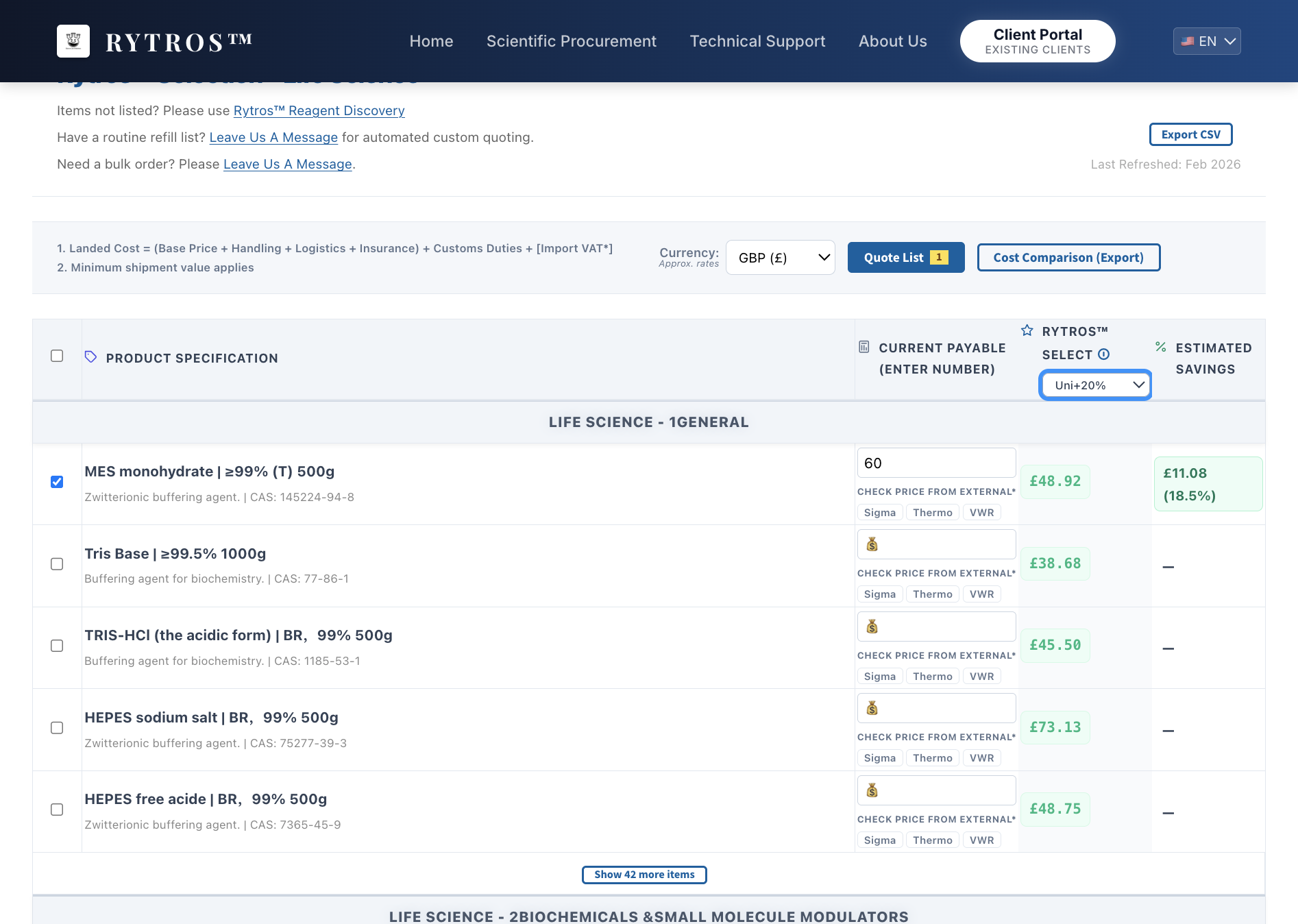Open Technical Support menu
This screenshot has width=1298, height=924.
tap(757, 41)
